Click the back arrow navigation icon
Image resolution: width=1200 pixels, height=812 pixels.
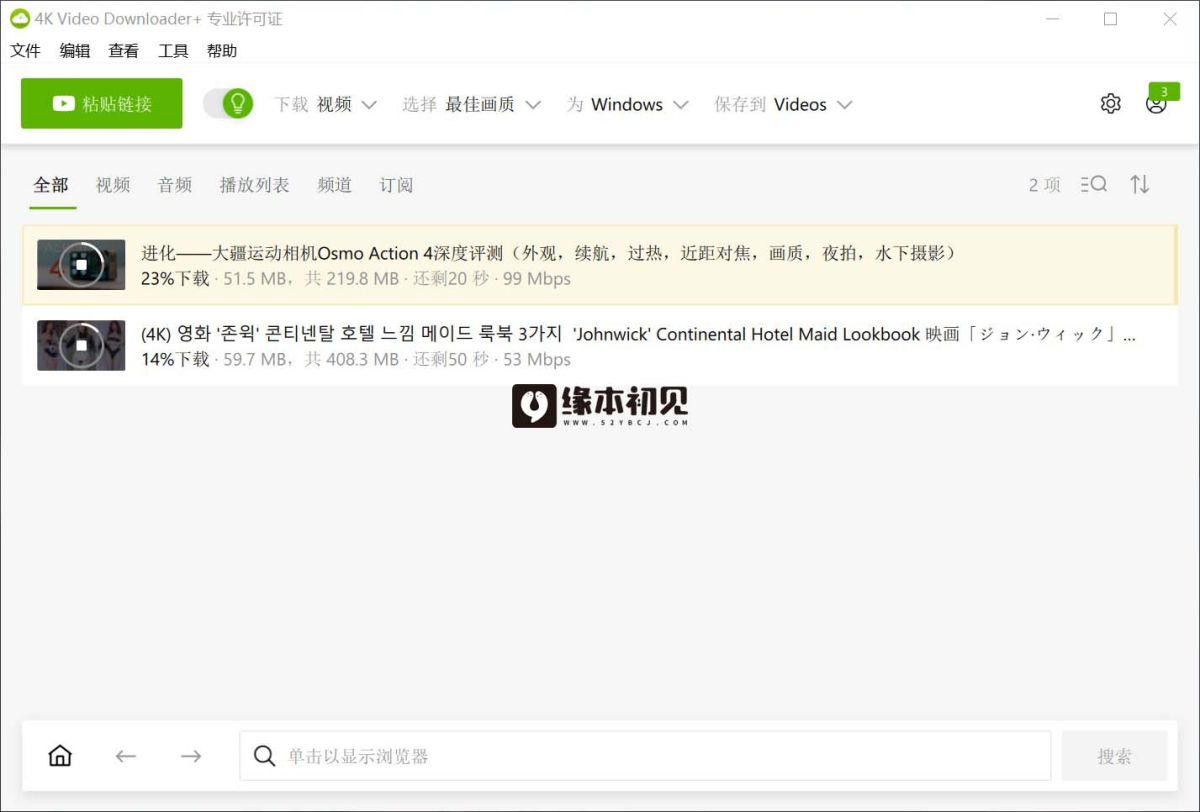125,756
